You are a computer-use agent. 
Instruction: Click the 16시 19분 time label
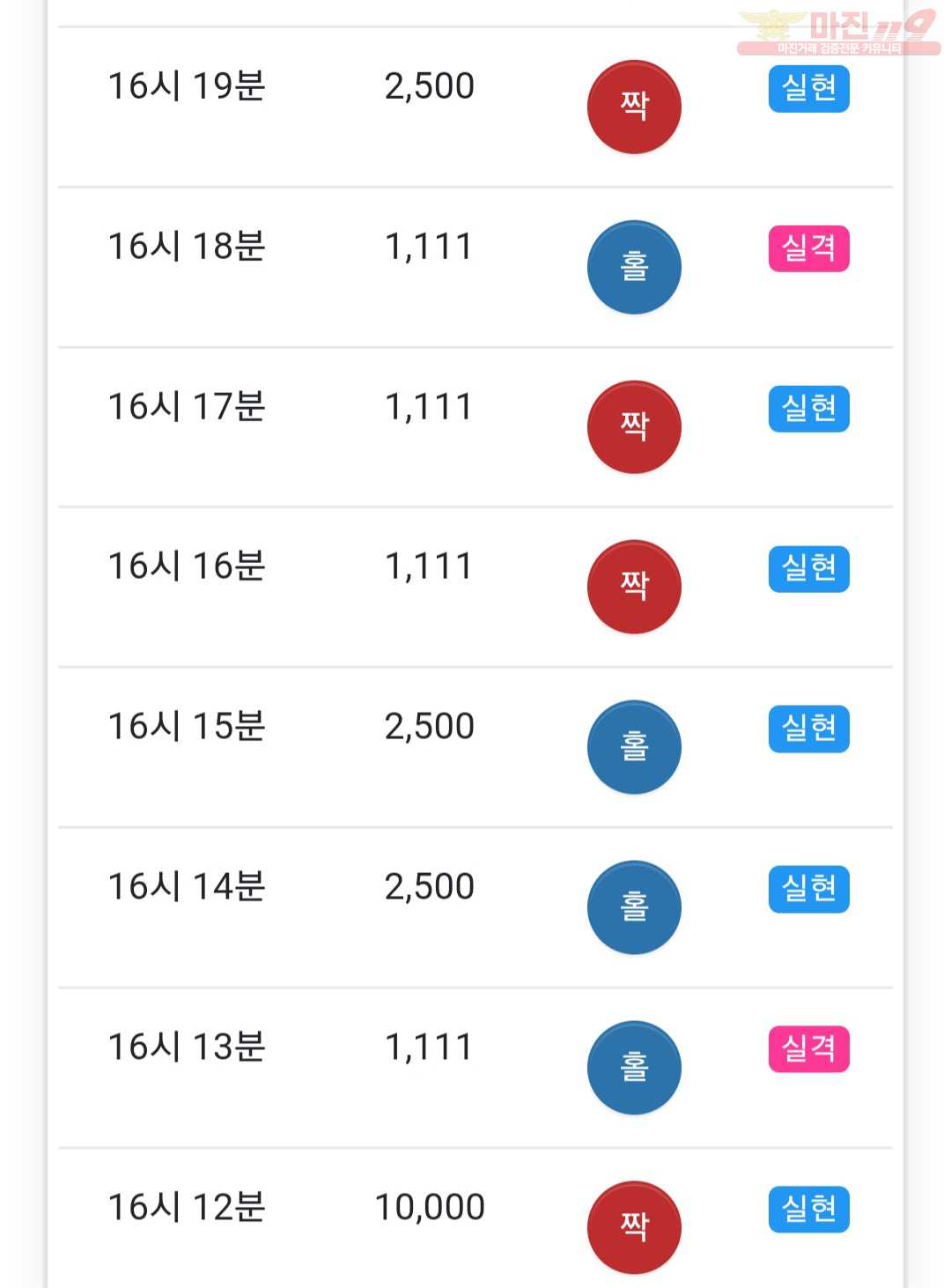click(187, 86)
